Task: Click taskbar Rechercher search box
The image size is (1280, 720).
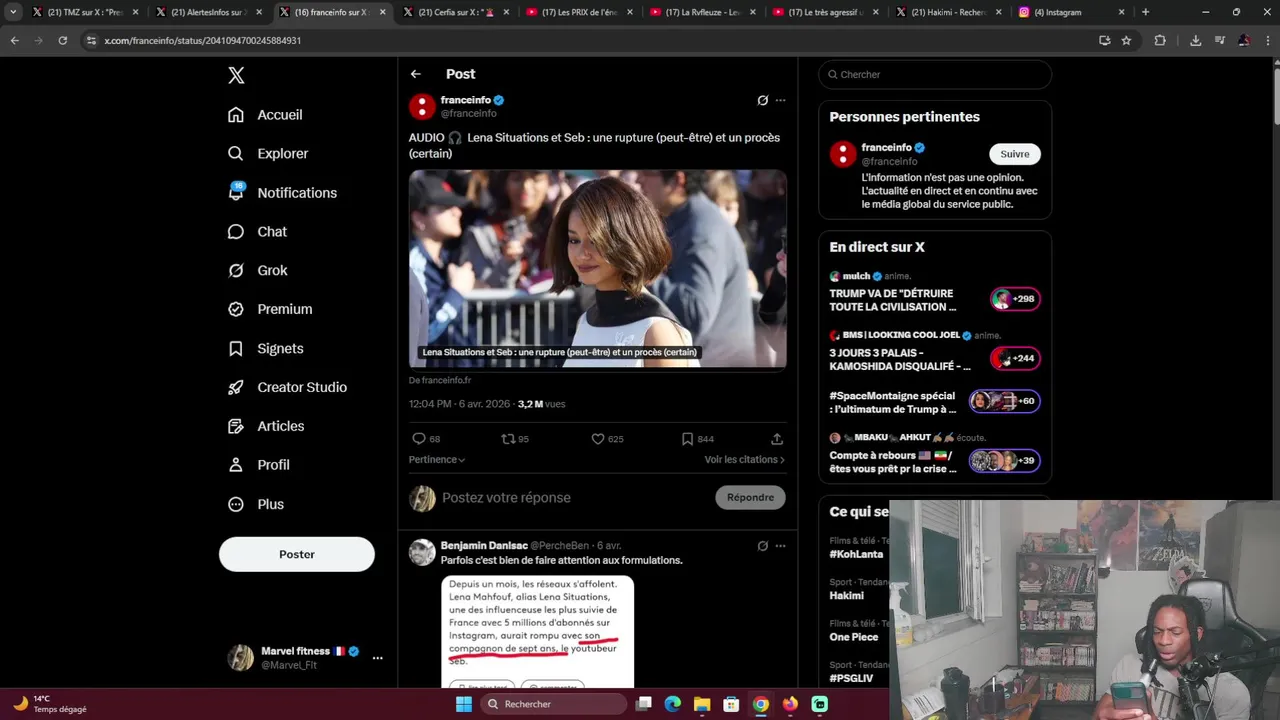Action: pos(553,704)
